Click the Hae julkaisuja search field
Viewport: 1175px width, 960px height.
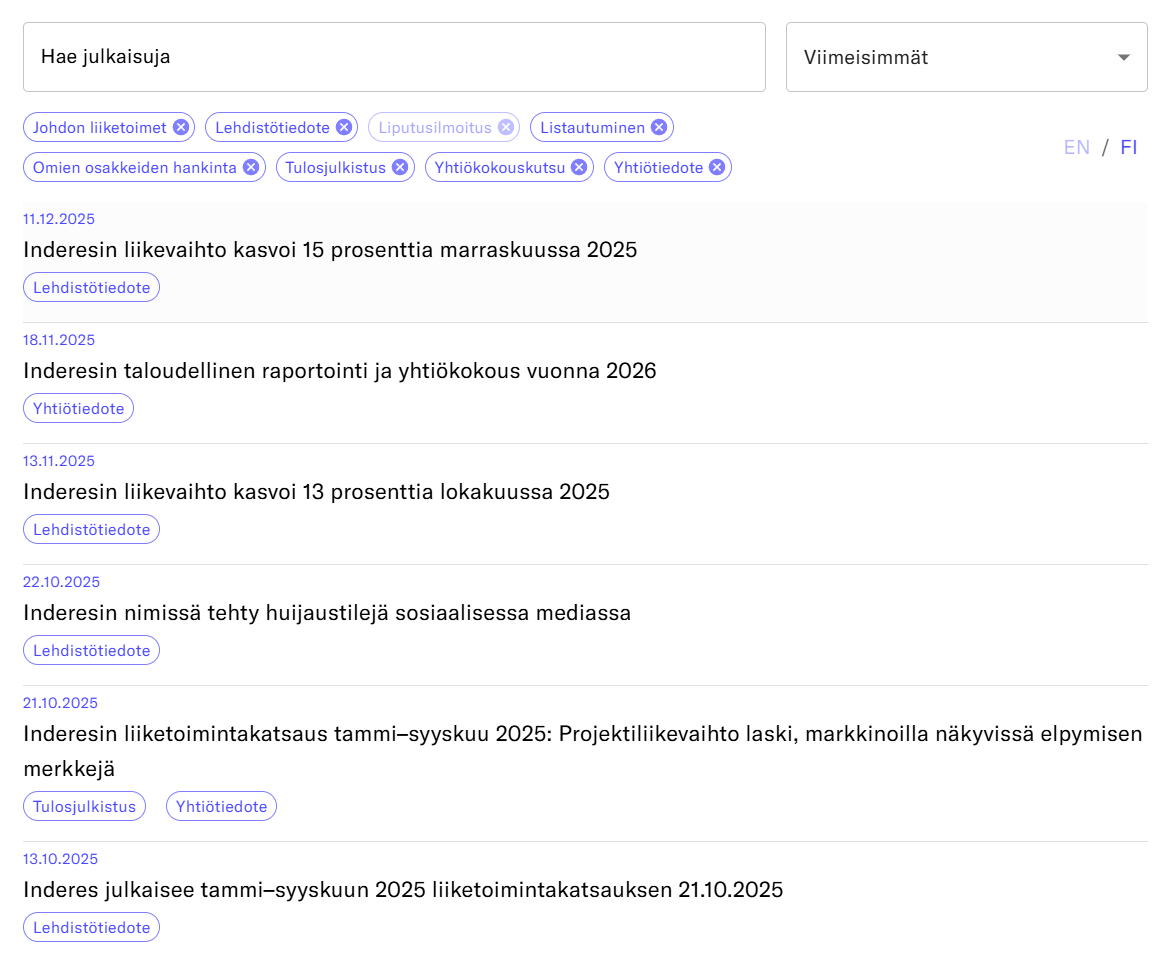394,57
